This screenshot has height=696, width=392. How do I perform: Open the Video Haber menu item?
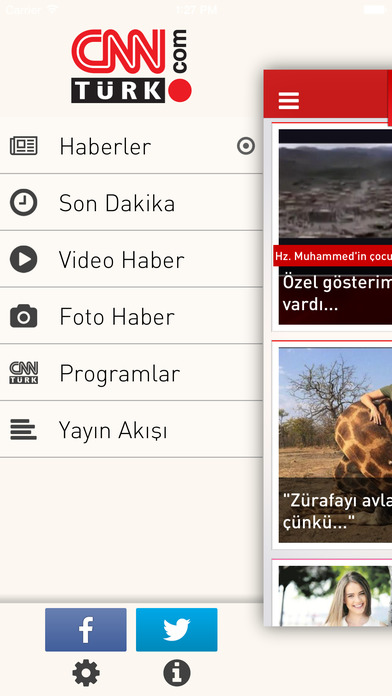(131, 259)
